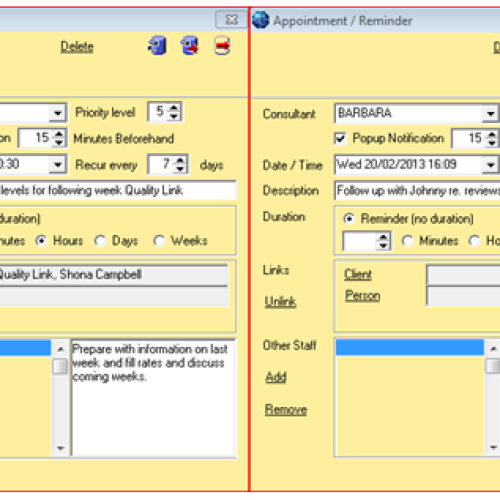
Task: Decrease the Recur every days value
Action: click(x=180, y=168)
